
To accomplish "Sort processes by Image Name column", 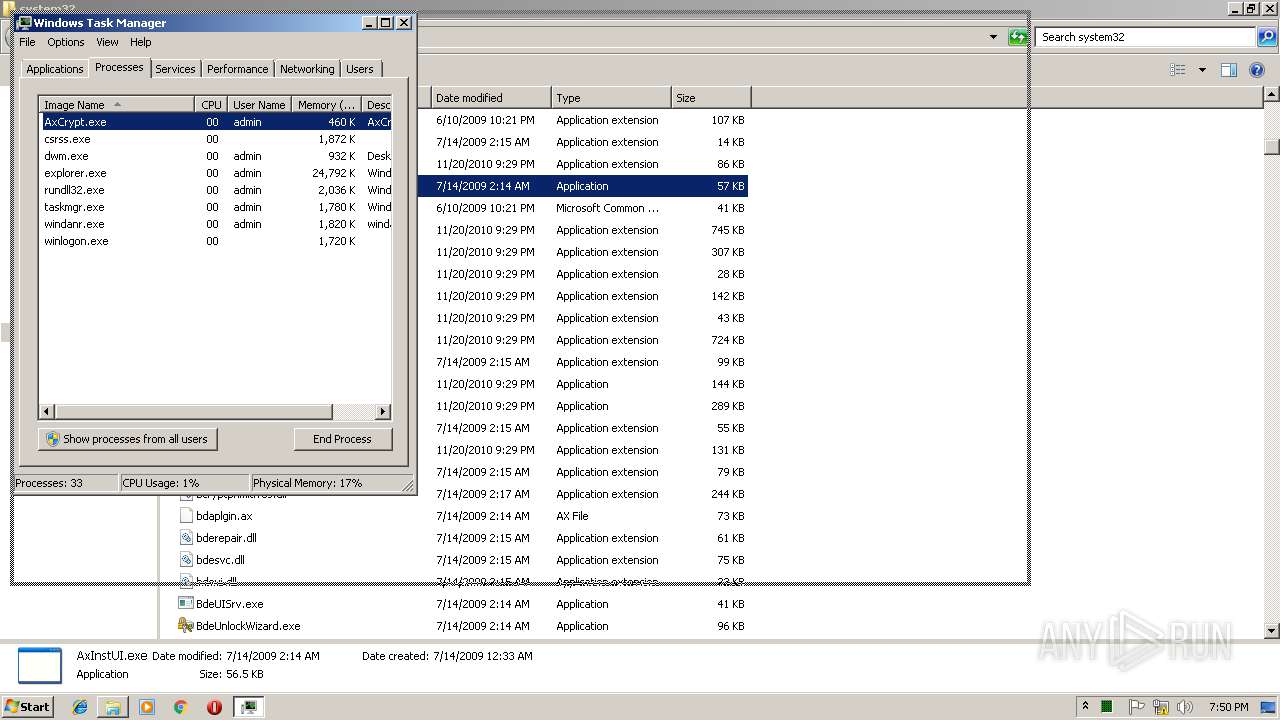I will coord(117,104).
